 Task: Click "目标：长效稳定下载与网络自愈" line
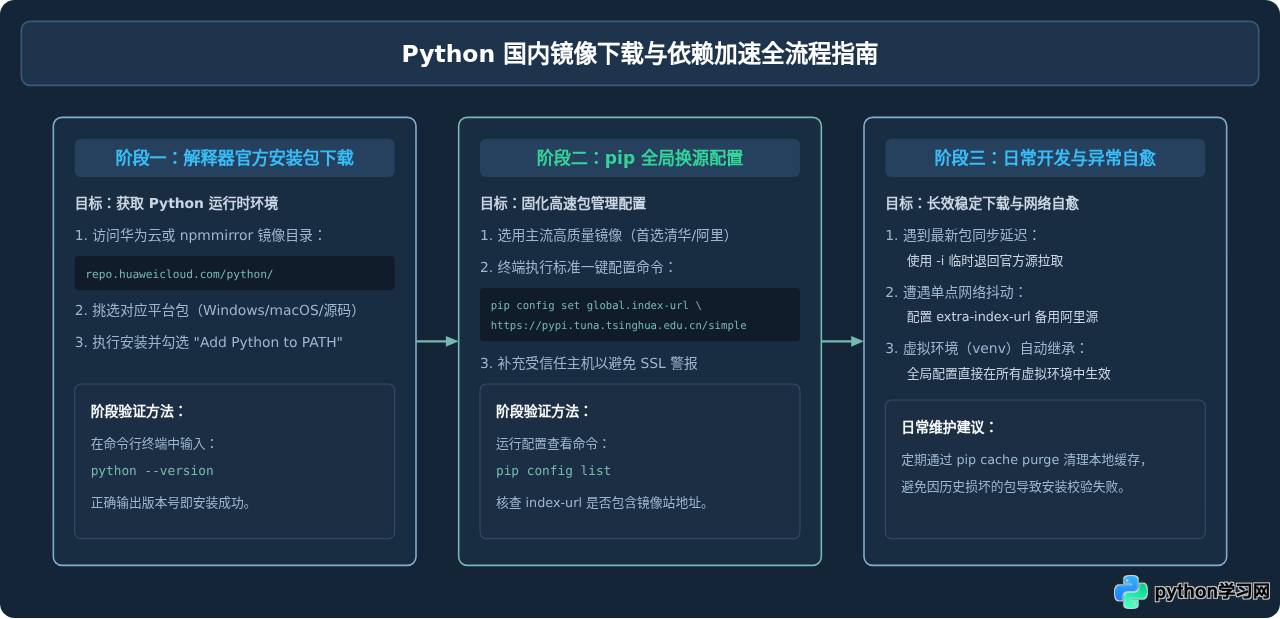(x=982, y=204)
